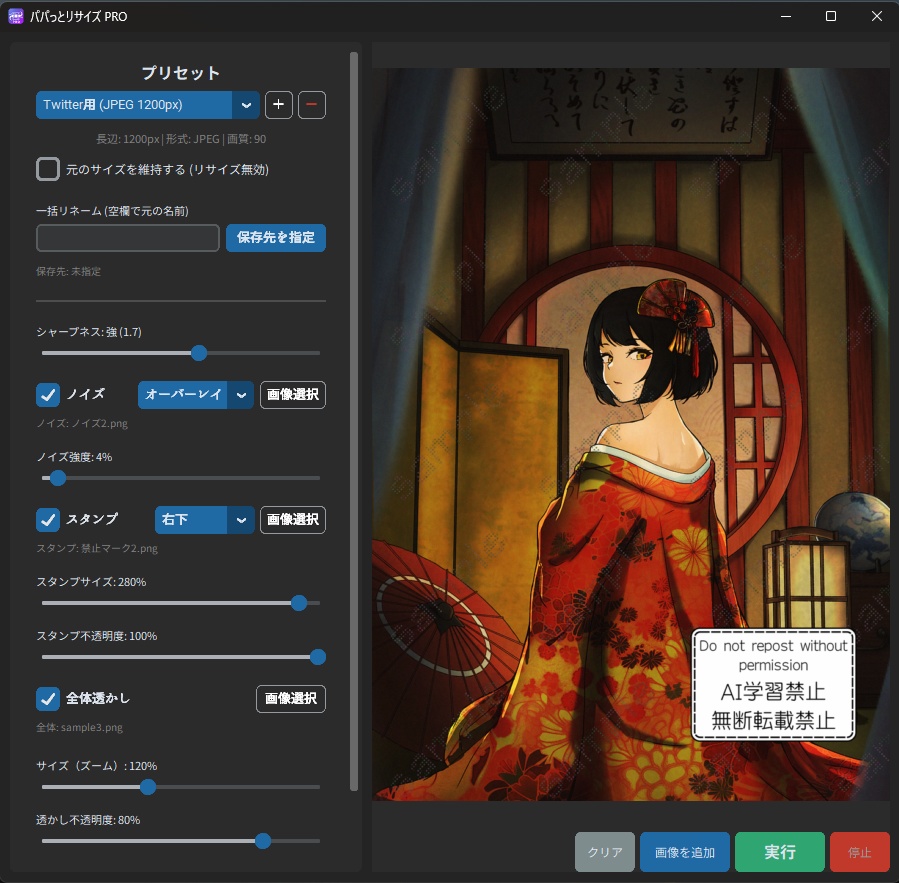Click the settings panel vertical scrollbar
The width and height of the screenshot is (899, 883).
tap(354, 421)
